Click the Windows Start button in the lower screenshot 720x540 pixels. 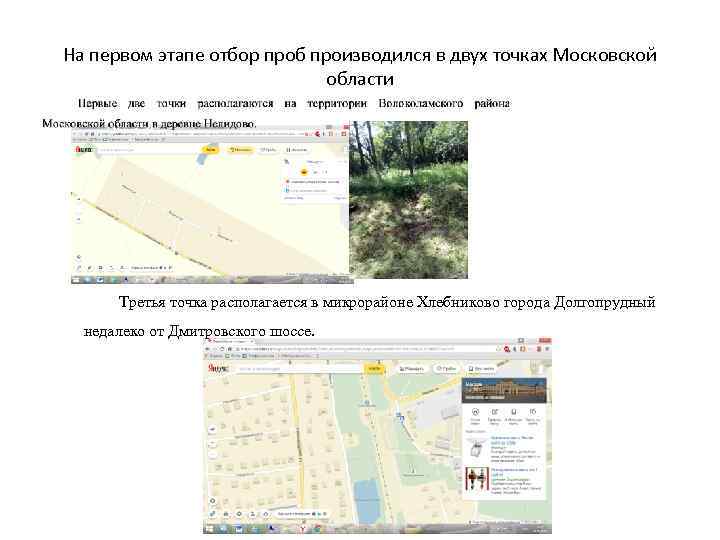point(210,529)
